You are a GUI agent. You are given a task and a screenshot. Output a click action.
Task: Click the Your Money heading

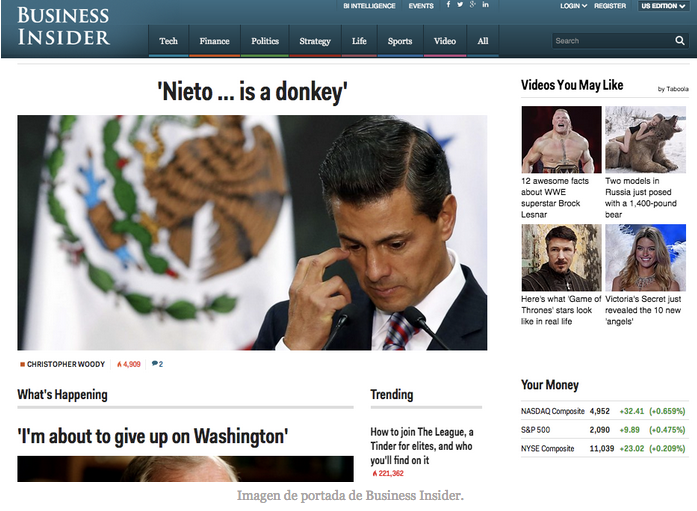[x=550, y=385]
